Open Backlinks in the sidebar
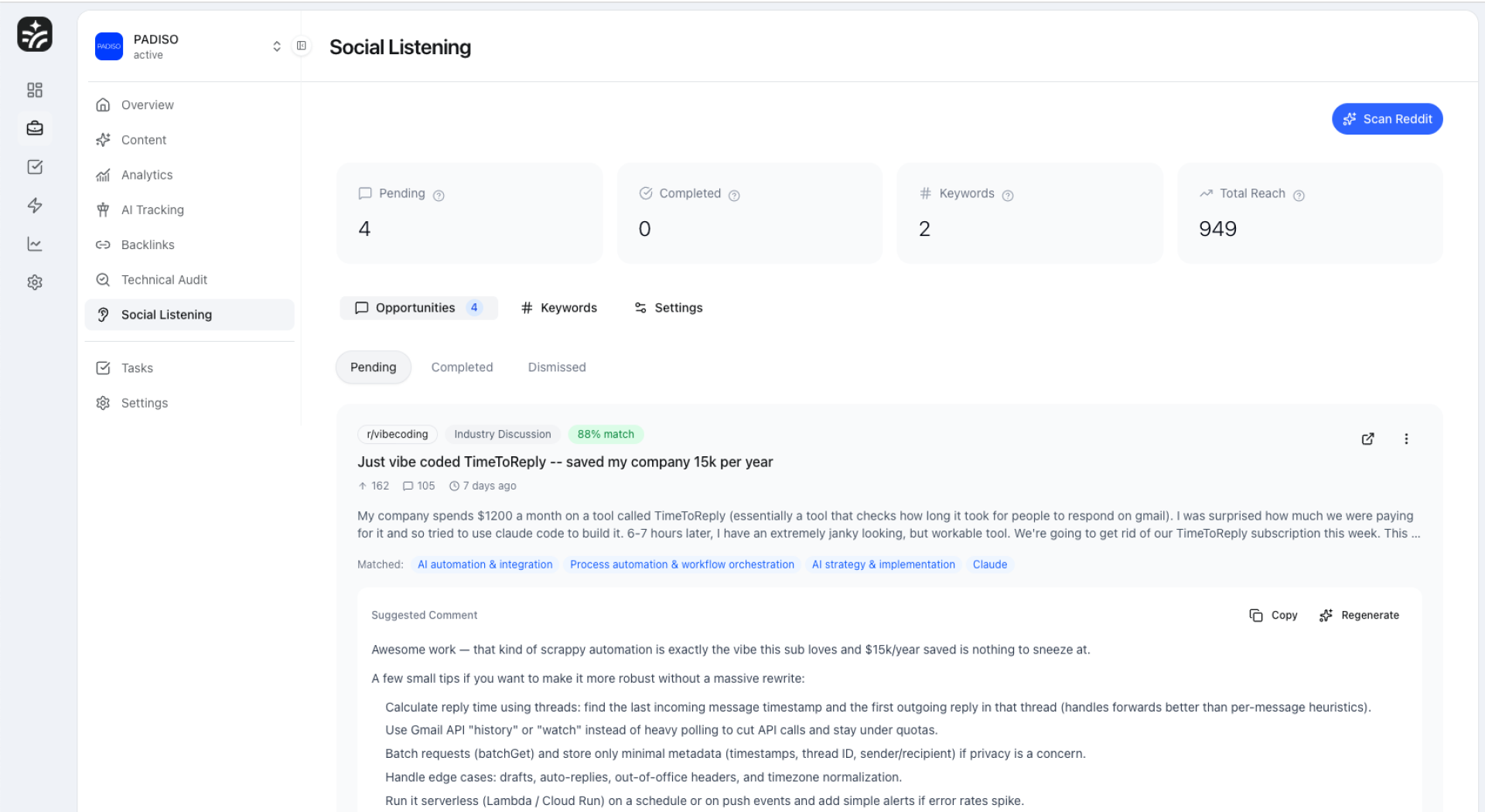1485x812 pixels. tap(189, 244)
